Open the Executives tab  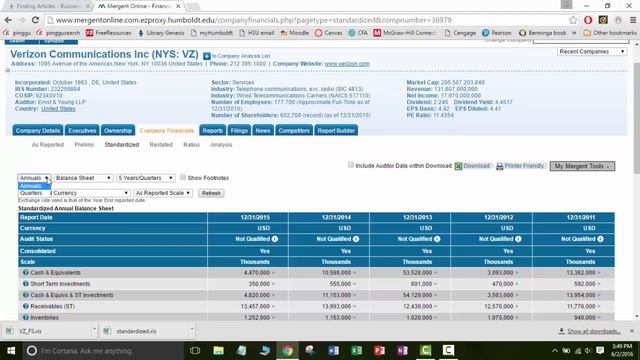82,131
